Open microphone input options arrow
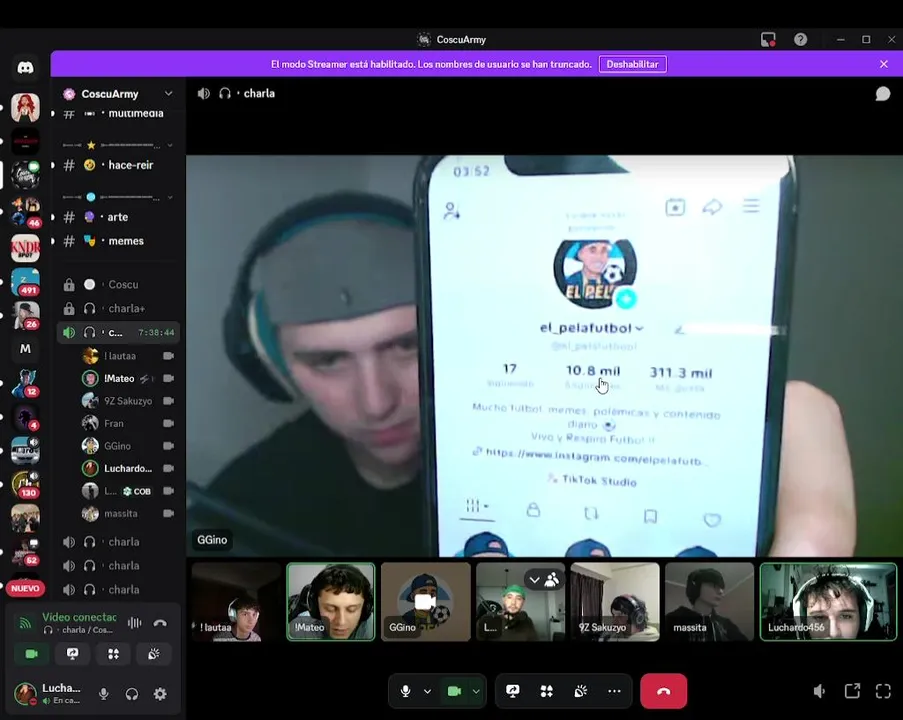Image resolution: width=903 pixels, height=720 pixels. pos(427,691)
